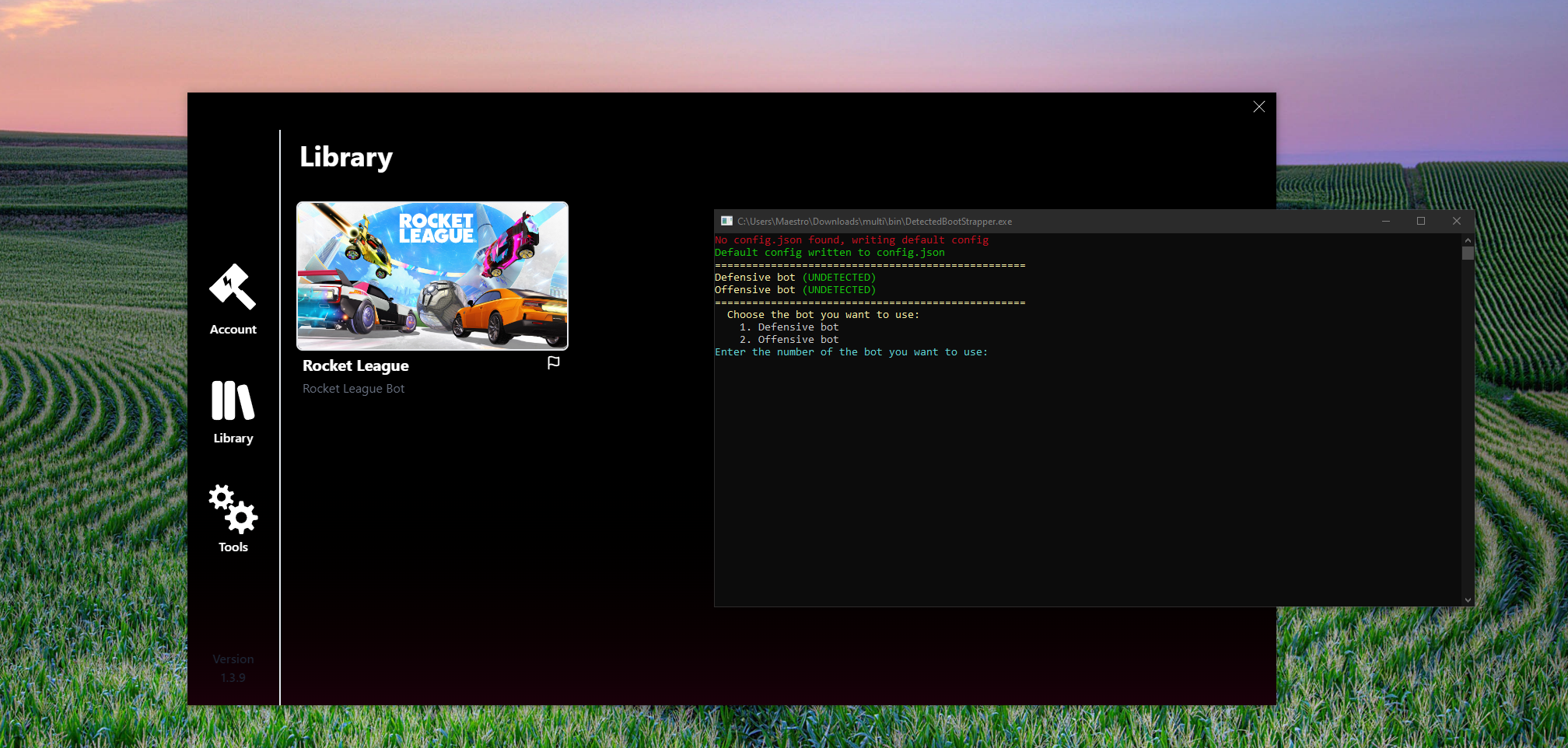Click the Library page heading
Screen dimensions: 1568x748
coord(346,157)
